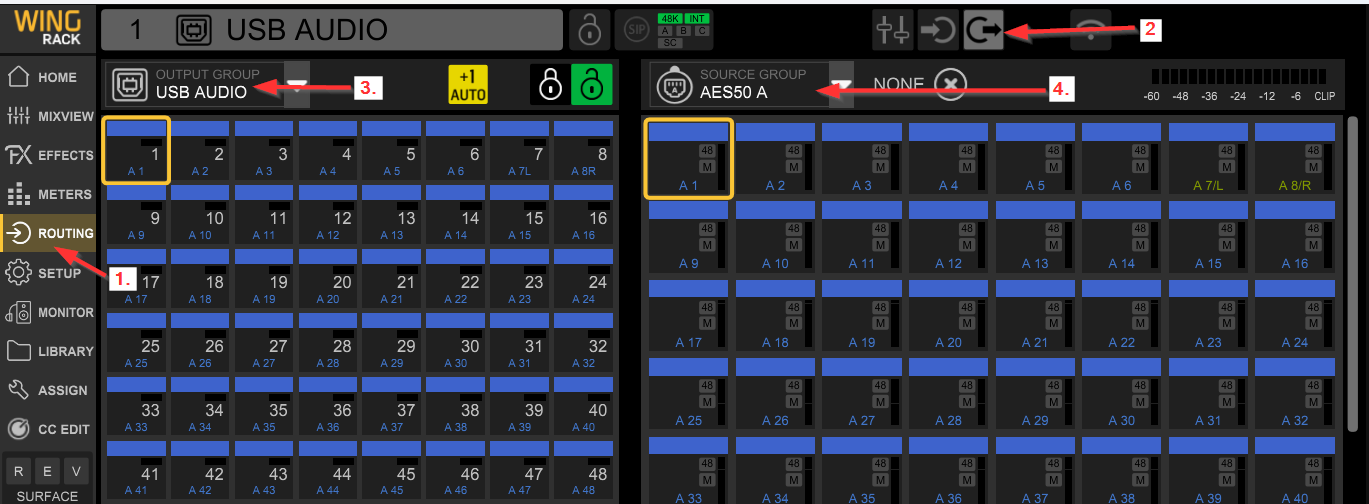Expand the OUTPUT GROUP dropdown arrow
Image resolution: width=1369 pixels, height=504 pixels.
[297, 85]
